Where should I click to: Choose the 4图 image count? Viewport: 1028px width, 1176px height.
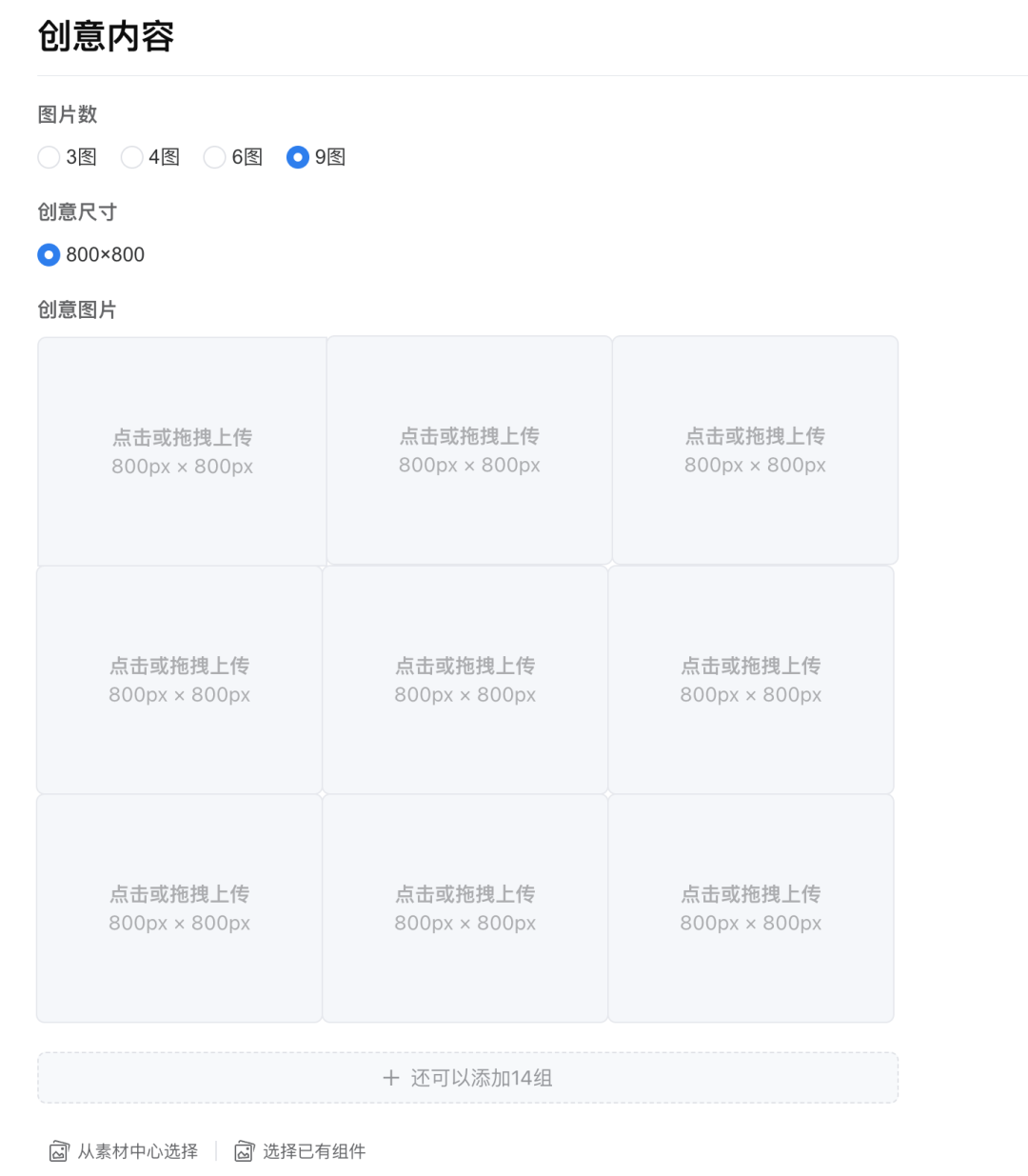coord(131,157)
